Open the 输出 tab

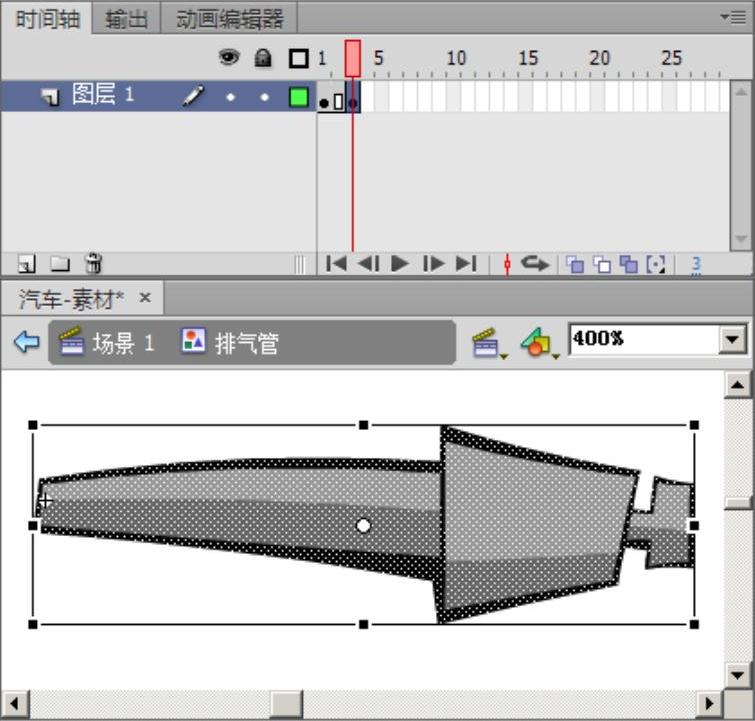126,19
